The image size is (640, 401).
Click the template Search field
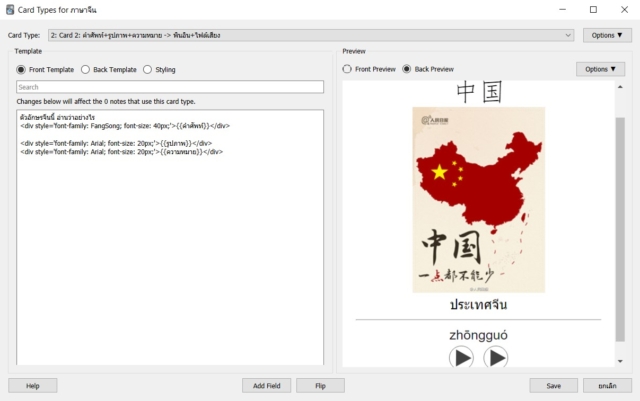(170, 87)
